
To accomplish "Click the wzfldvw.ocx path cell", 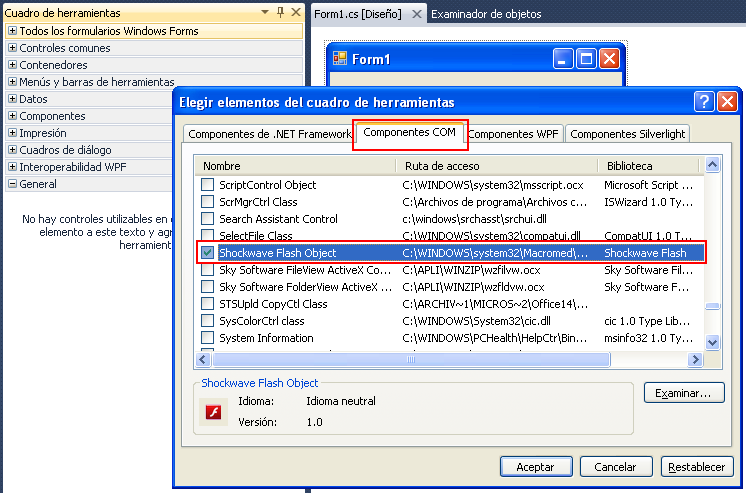I will pos(473,287).
